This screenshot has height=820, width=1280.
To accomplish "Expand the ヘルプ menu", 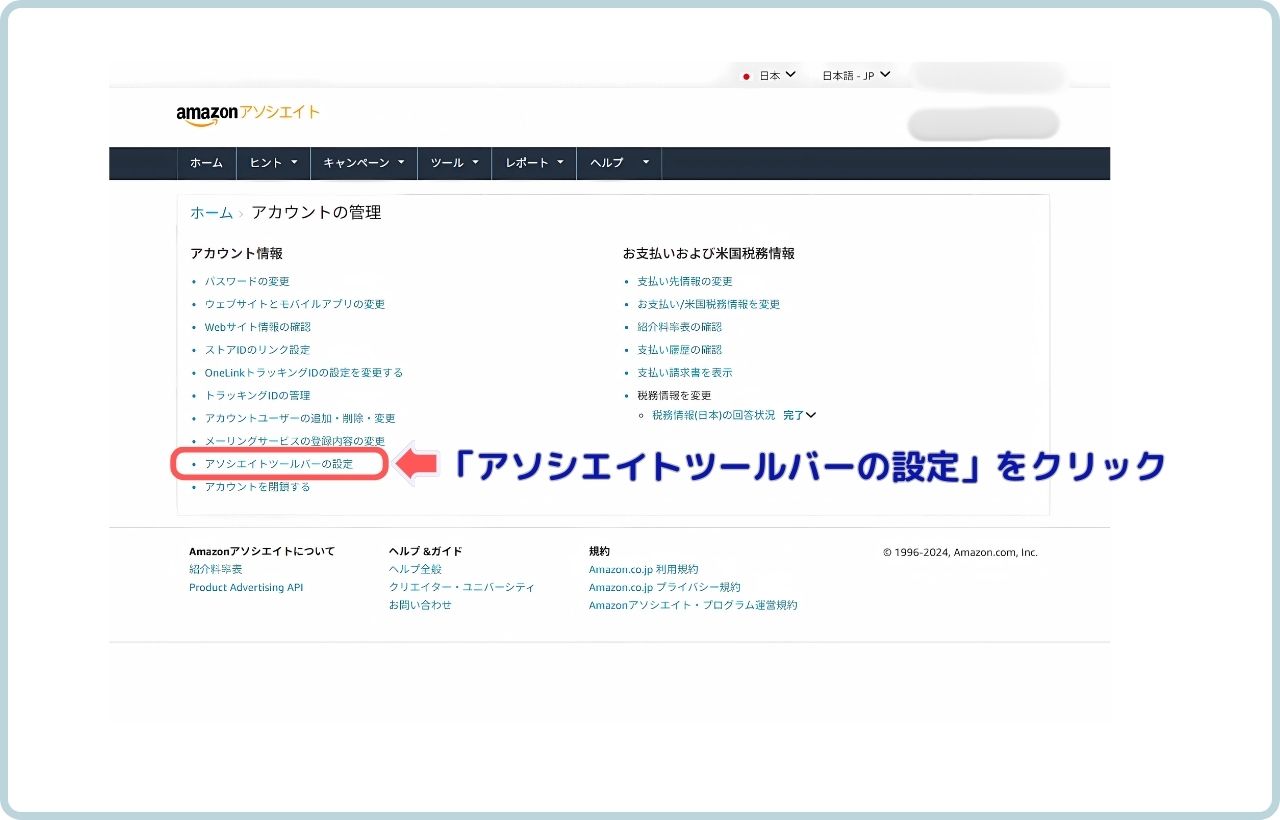I will click(619, 163).
